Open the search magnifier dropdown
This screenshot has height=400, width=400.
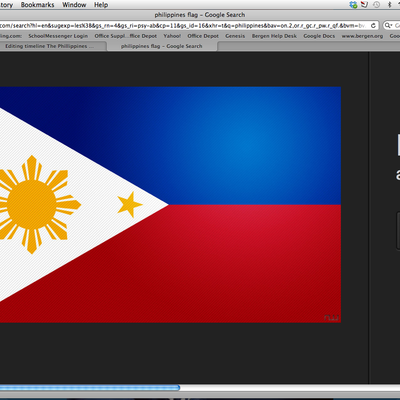point(388,25)
